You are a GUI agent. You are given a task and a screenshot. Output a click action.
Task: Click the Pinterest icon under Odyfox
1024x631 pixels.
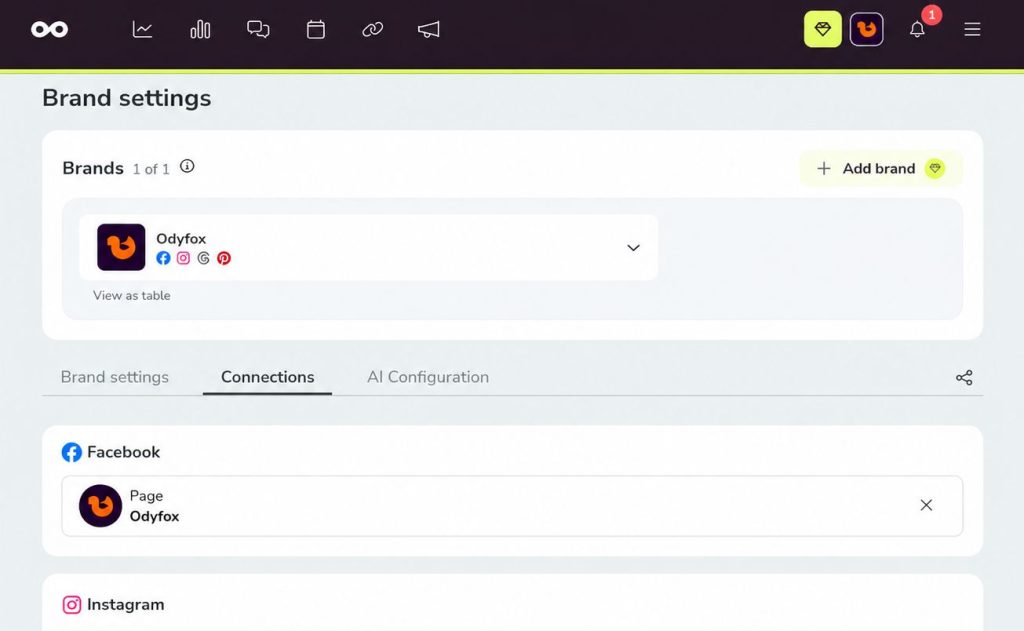click(x=224, y=258)
